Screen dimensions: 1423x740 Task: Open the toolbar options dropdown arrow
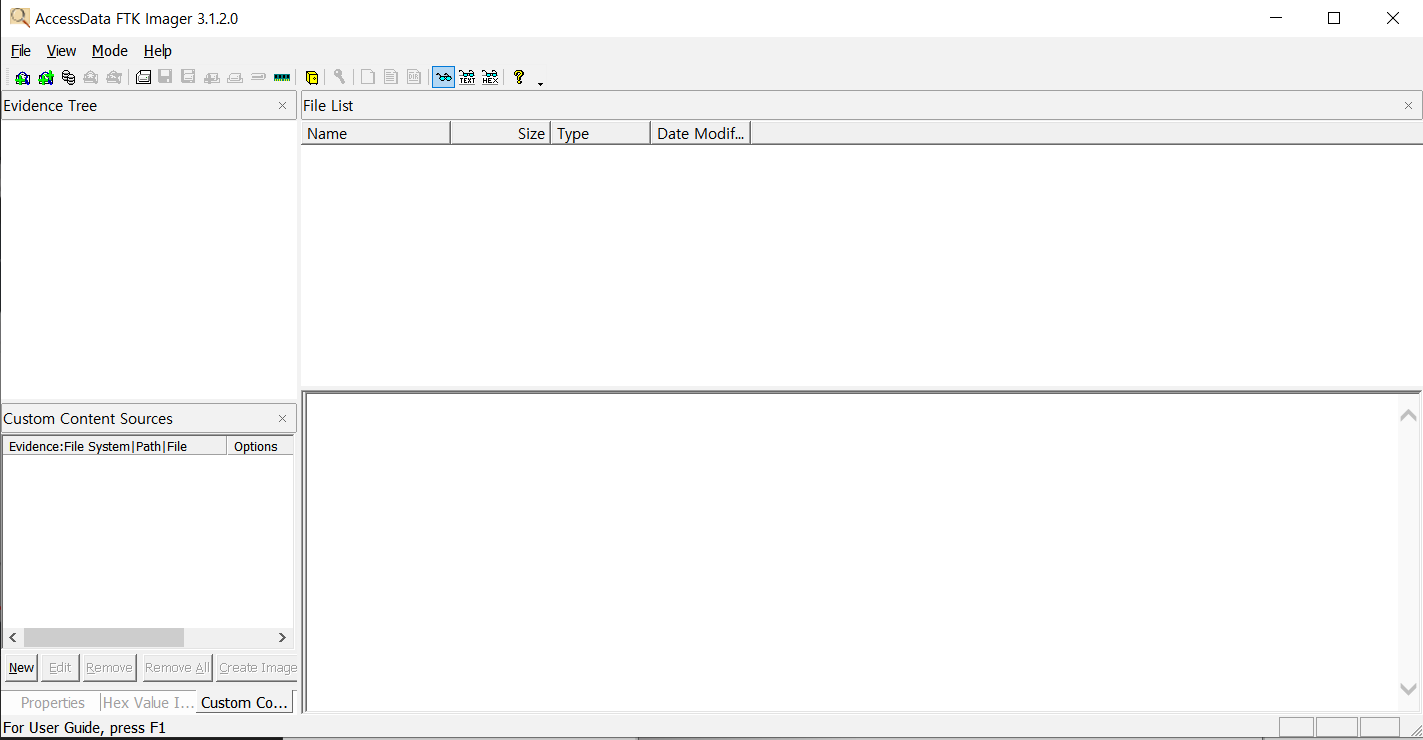coord(540,84)
